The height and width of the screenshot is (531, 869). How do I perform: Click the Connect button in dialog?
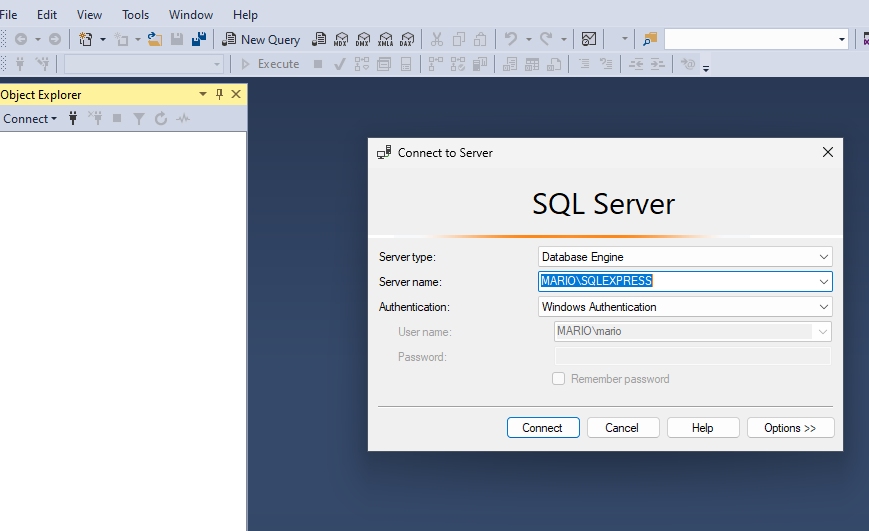click(x=543, y=428)
